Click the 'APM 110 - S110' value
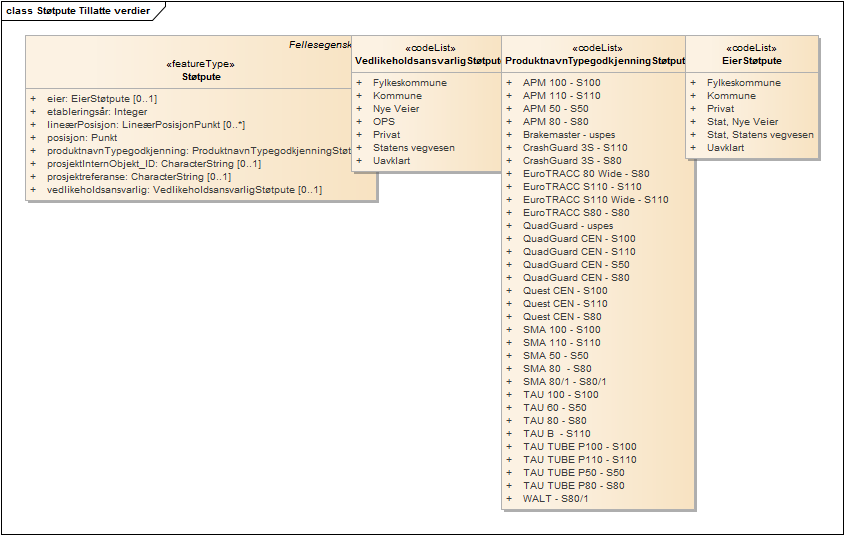This screenshot has height=535, width=844. point(561,95)
